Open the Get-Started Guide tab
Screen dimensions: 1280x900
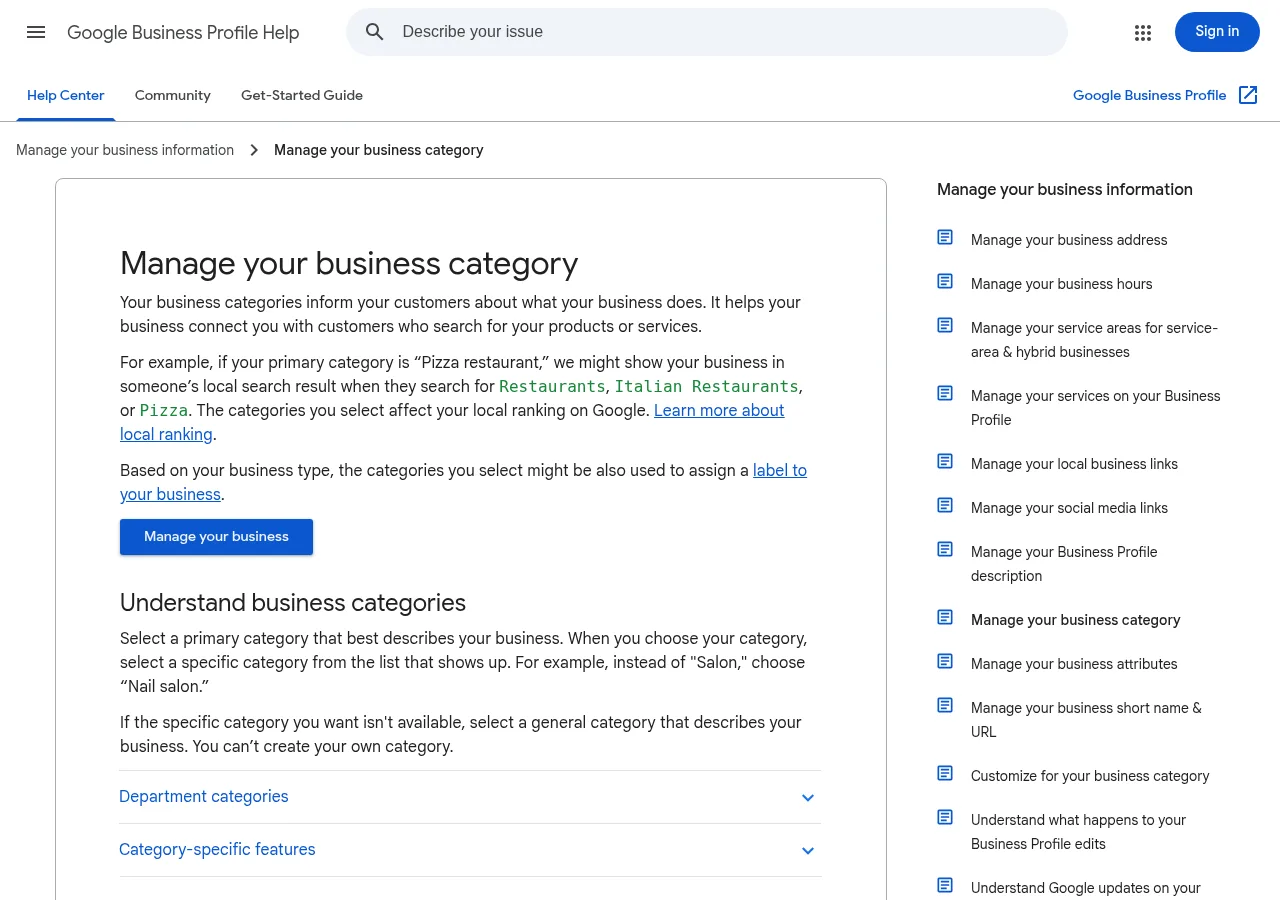coord(302,96)
